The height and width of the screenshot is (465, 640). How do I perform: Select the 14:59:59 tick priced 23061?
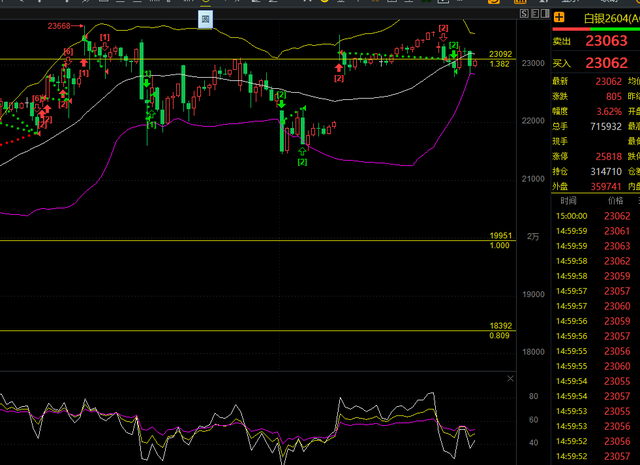coord(596,231)
